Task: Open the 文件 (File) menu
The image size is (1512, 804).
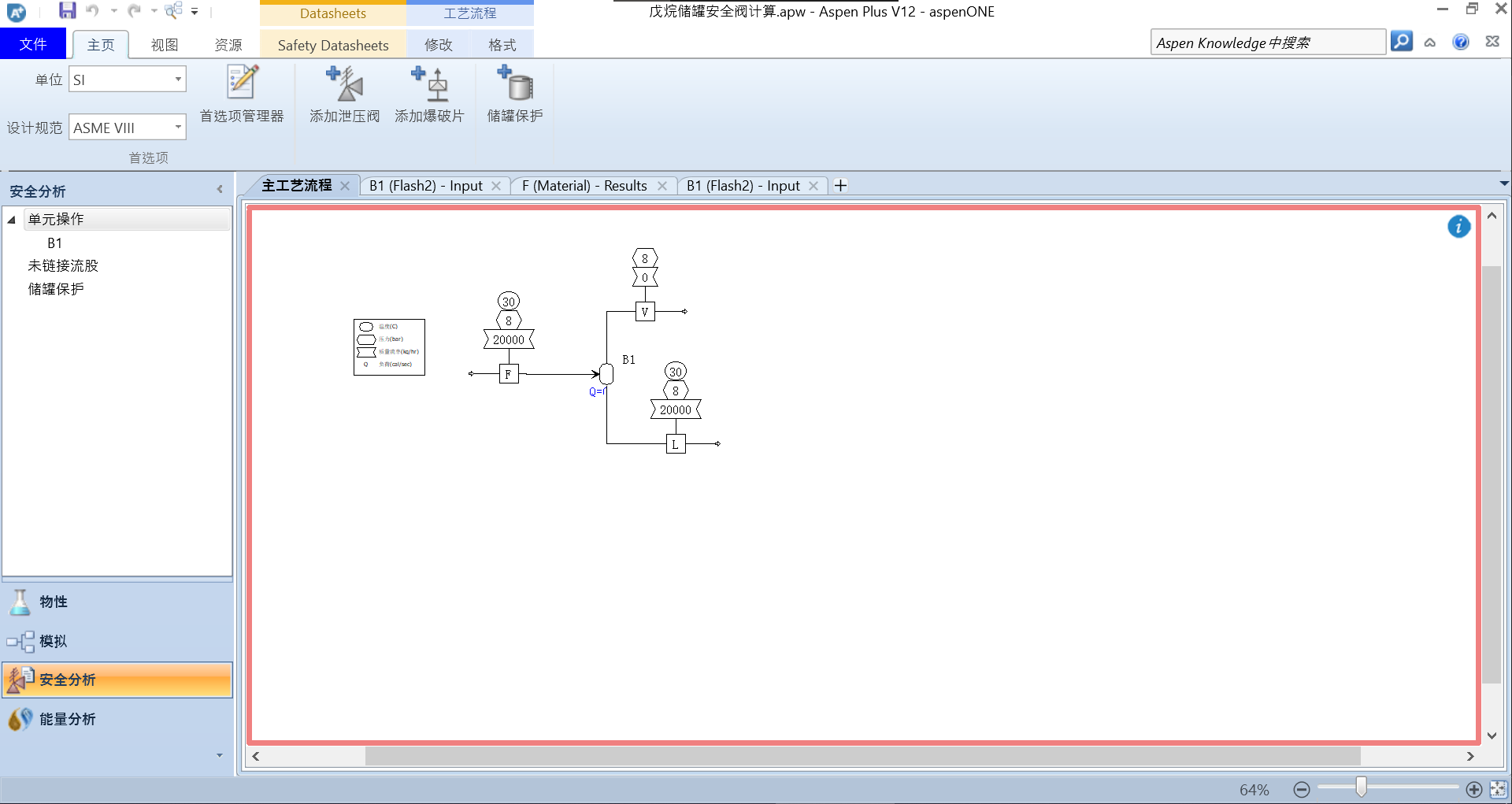Action: pos(33,44)
